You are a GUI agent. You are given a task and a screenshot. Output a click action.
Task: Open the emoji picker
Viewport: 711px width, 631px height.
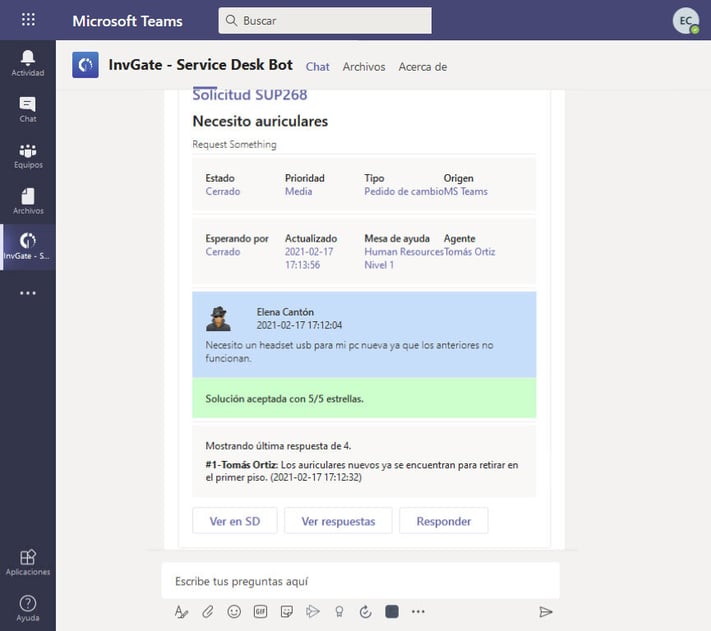[x=234, y=612]
